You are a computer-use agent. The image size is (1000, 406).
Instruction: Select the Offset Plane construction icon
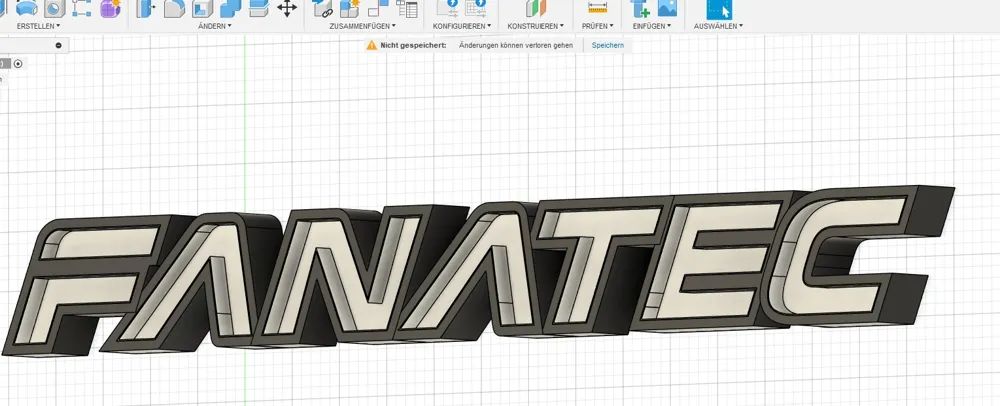pyautogui.click(x=536, y=8)
